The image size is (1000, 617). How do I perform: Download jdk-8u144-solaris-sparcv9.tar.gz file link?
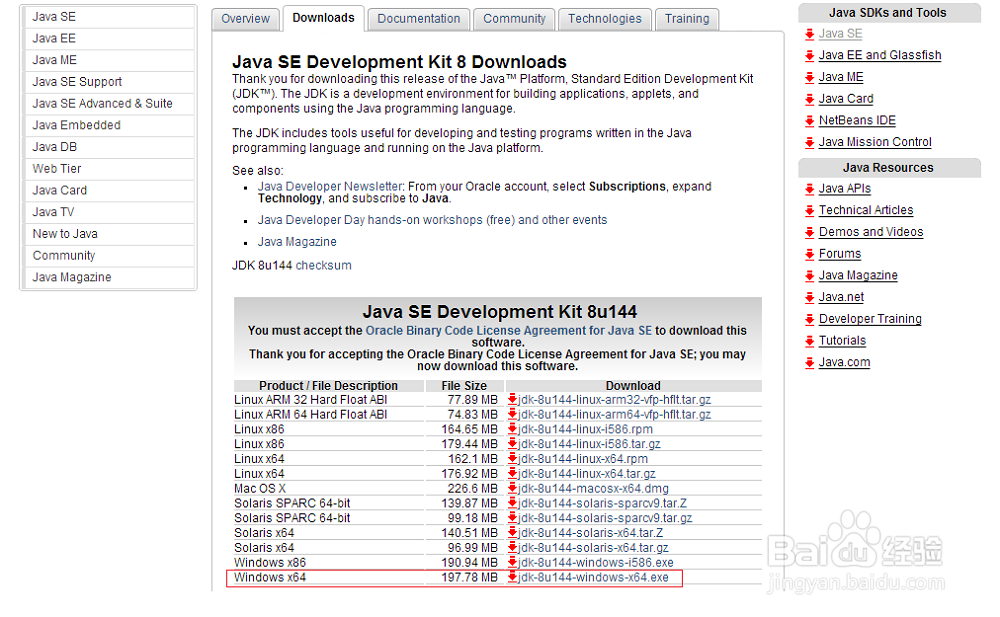coord(605,517)
